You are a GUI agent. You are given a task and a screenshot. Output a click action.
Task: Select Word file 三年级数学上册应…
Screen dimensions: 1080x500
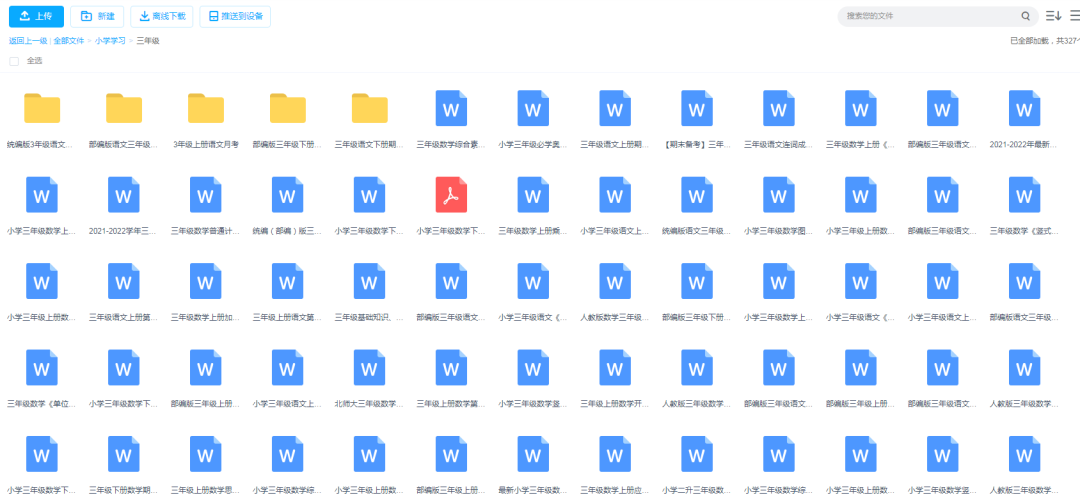coord(615,453)
